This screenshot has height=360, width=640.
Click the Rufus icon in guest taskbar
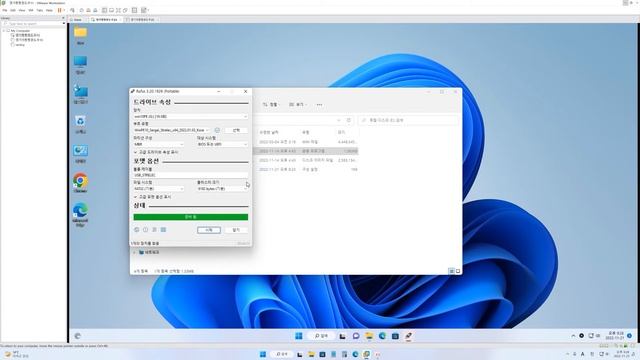coord(408,336)
